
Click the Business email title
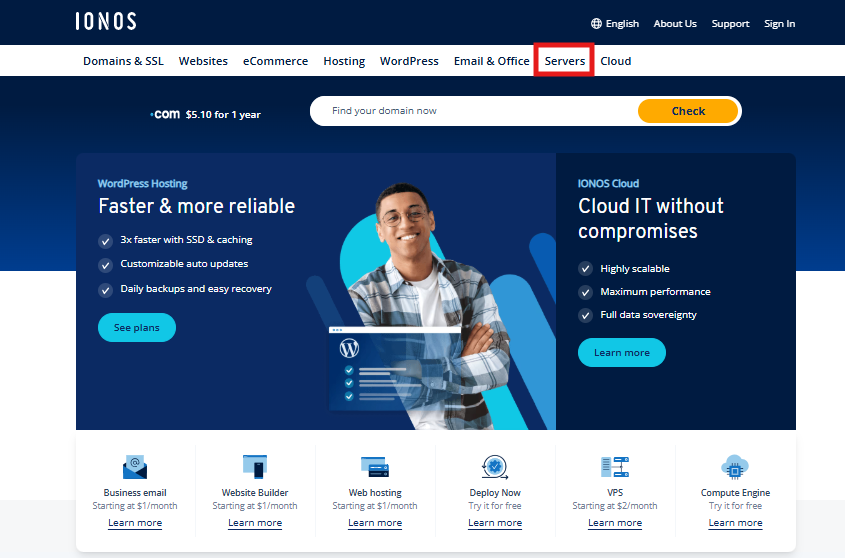point(135,493)
